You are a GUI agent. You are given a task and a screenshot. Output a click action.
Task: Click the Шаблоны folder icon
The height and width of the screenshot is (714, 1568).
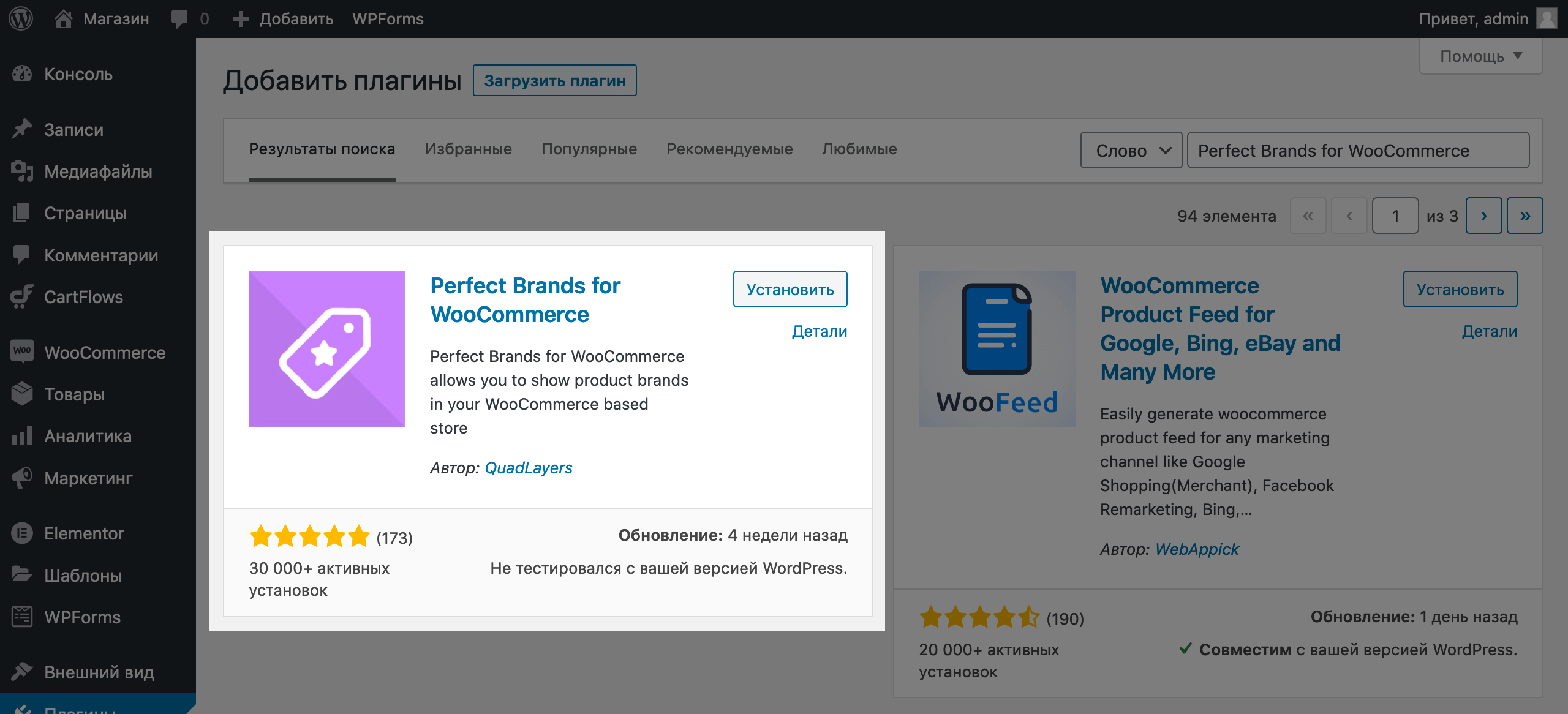[22, 575]
